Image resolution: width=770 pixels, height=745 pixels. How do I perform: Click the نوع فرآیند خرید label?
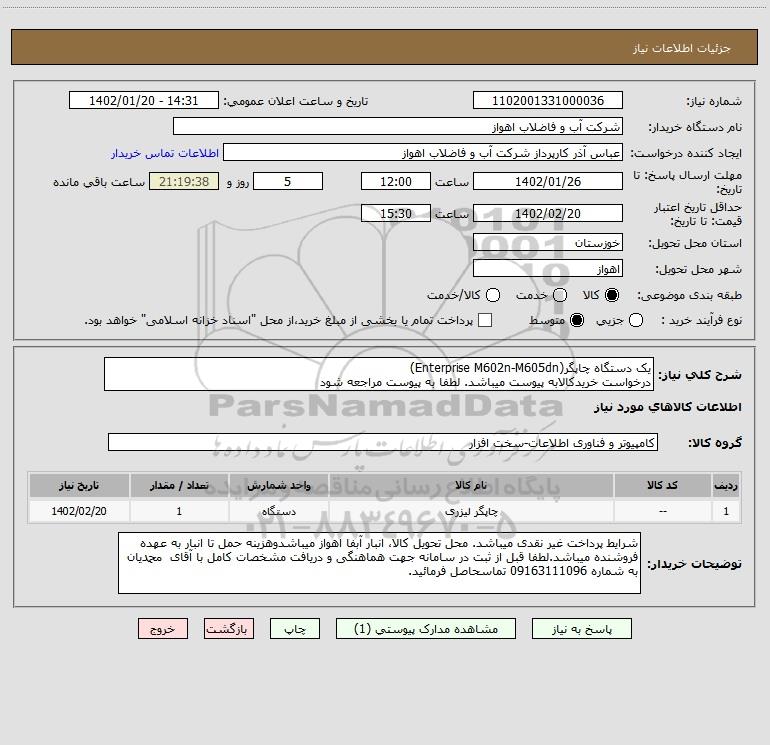click(701, 320)
